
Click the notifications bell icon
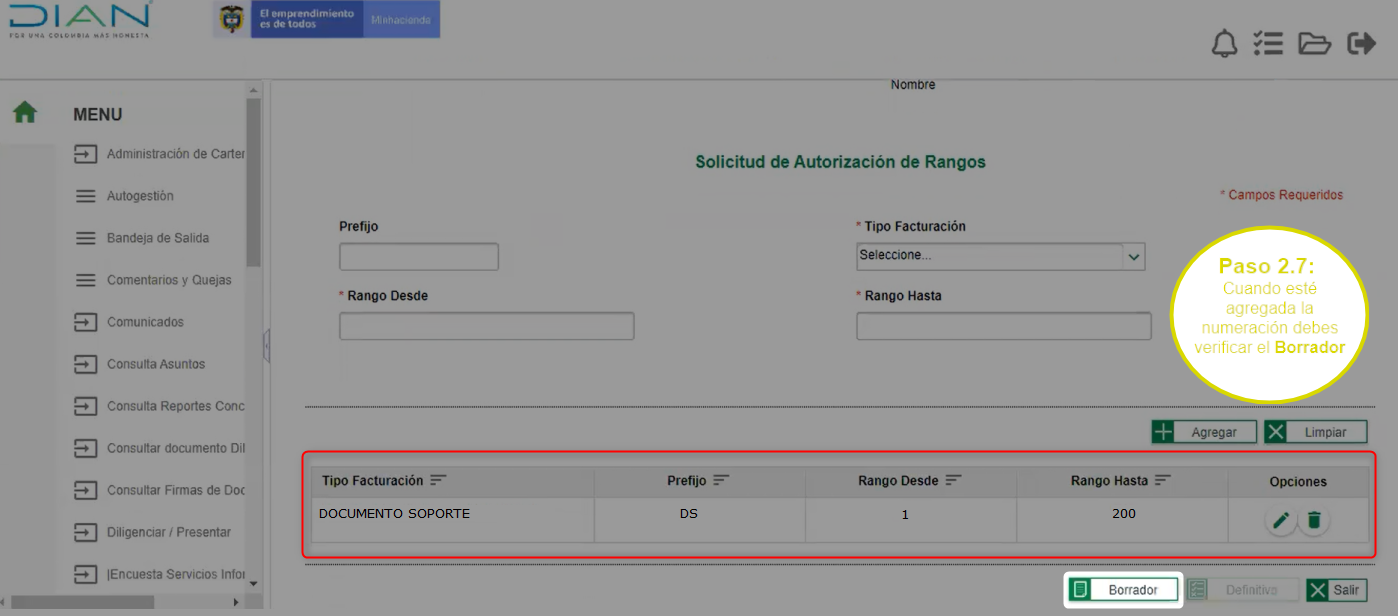[1225, 44]
